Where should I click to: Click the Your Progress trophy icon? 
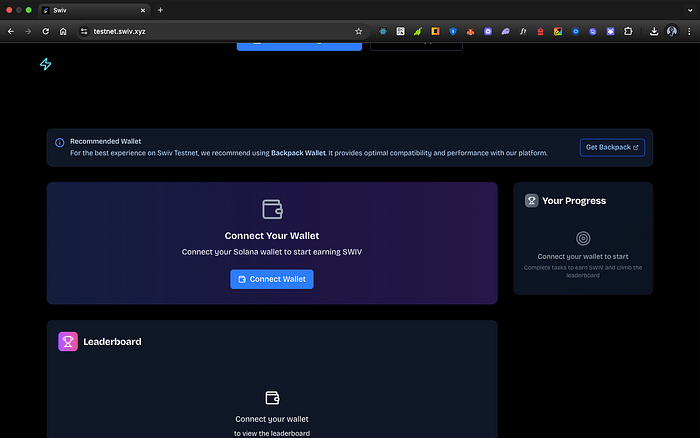click(531, 200)
